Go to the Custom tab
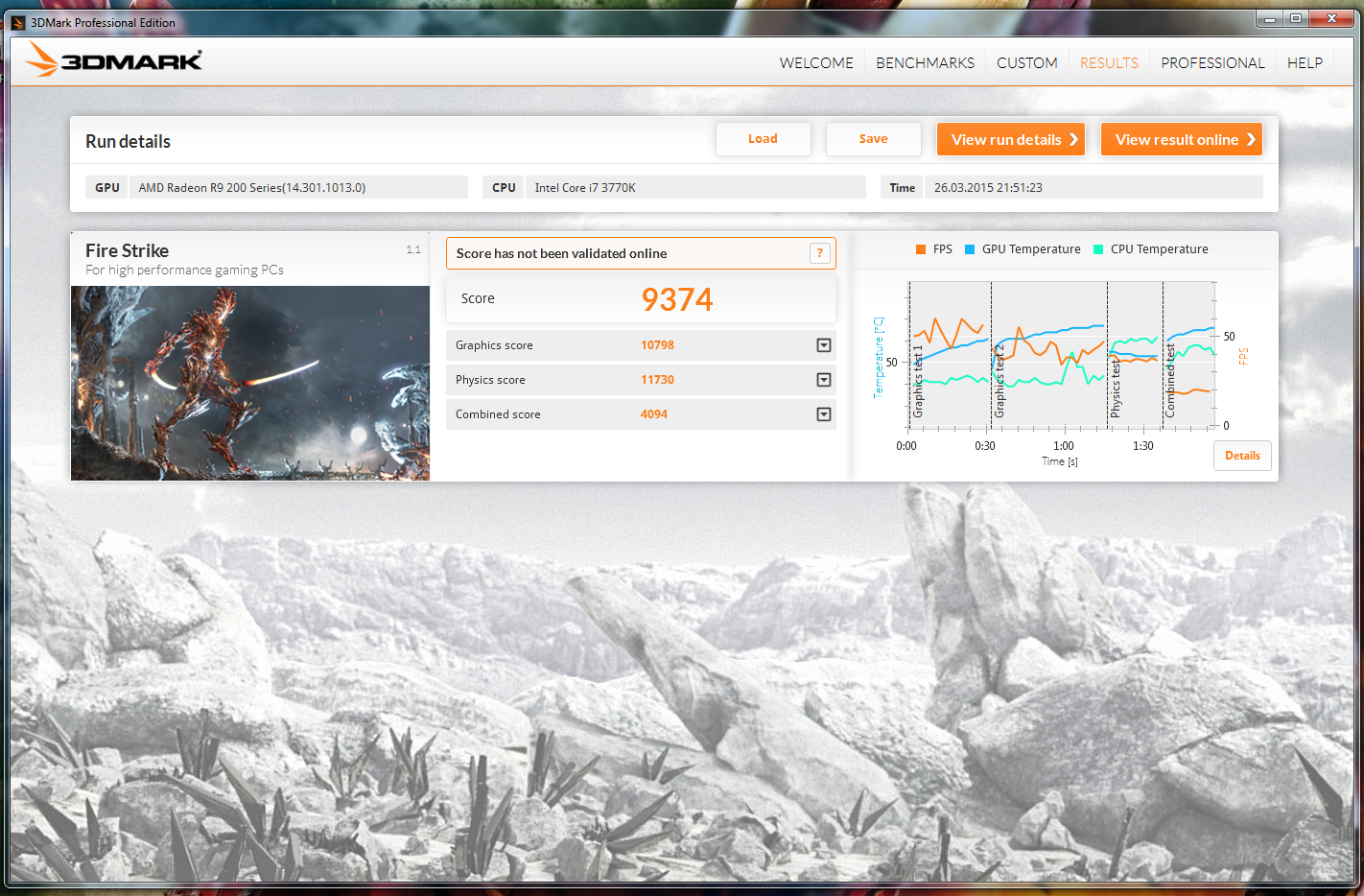 pos(1027,62)
